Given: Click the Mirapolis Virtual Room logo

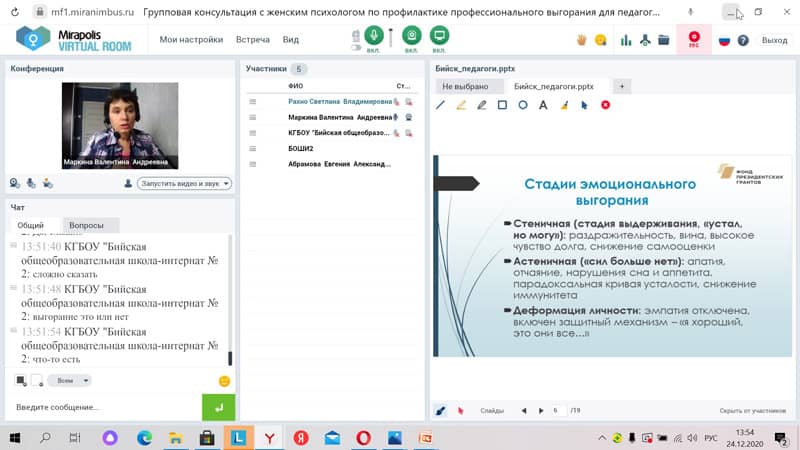Looking at the screenshot, I should 73,39.
